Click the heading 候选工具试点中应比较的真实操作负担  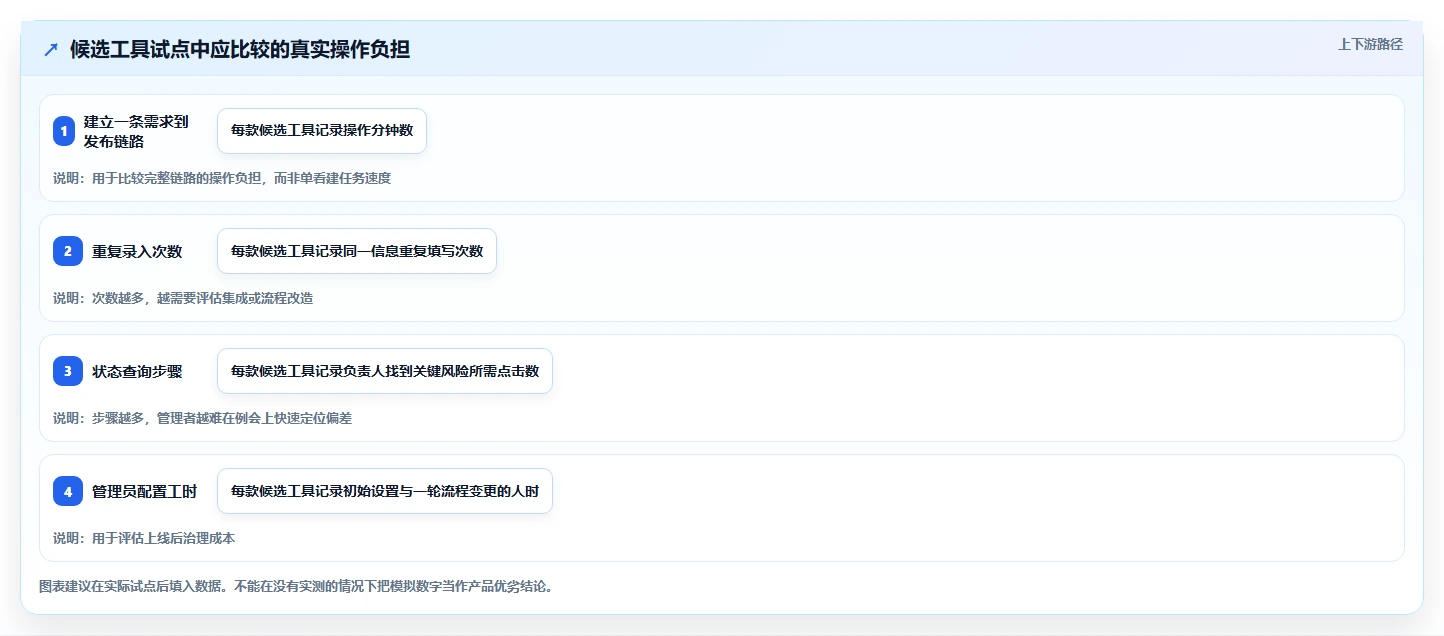240,50
